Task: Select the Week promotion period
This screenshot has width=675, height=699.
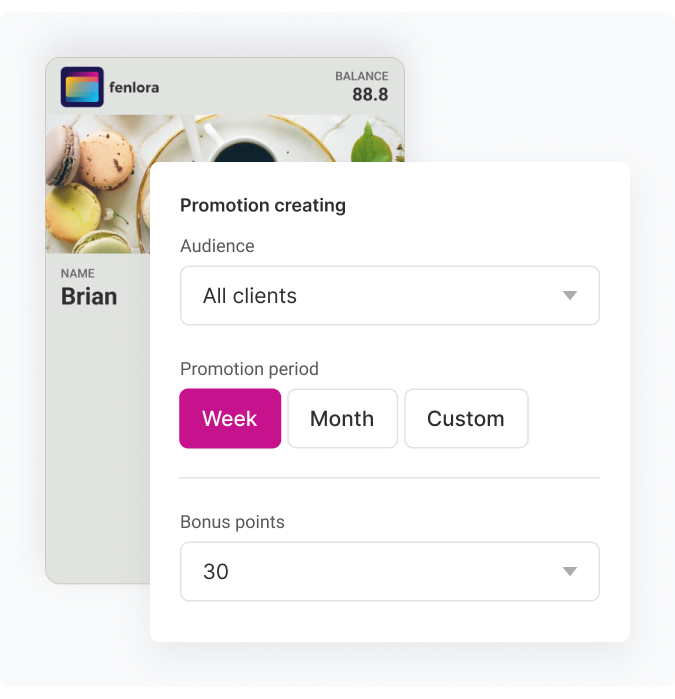Action: (230, 418)
